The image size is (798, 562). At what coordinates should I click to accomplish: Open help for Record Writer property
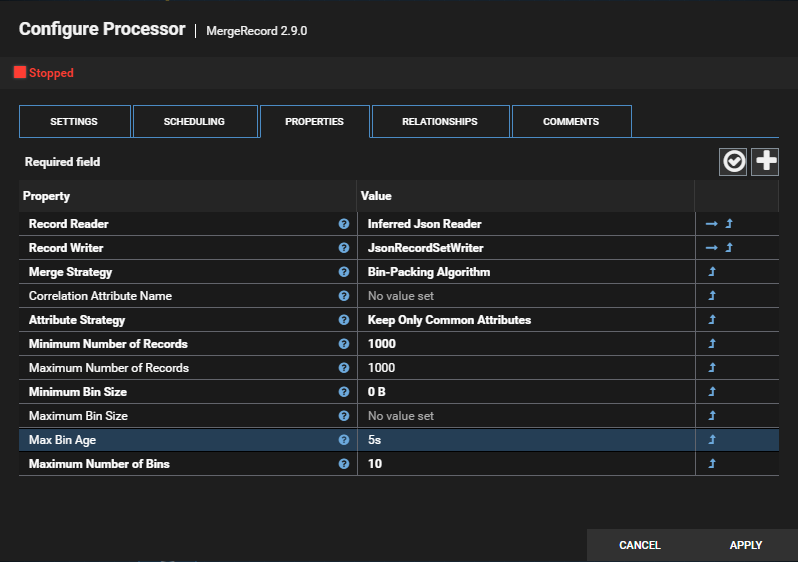coord(344,248)
